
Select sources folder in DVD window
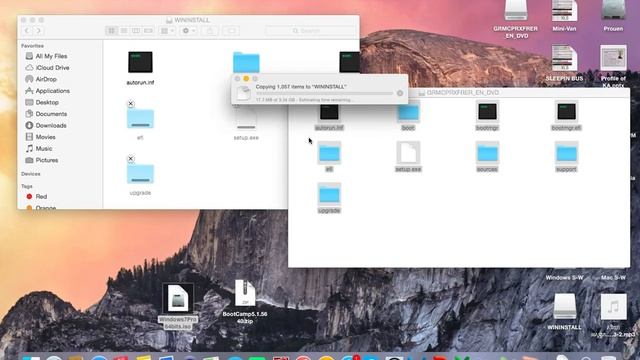(487, 153)
